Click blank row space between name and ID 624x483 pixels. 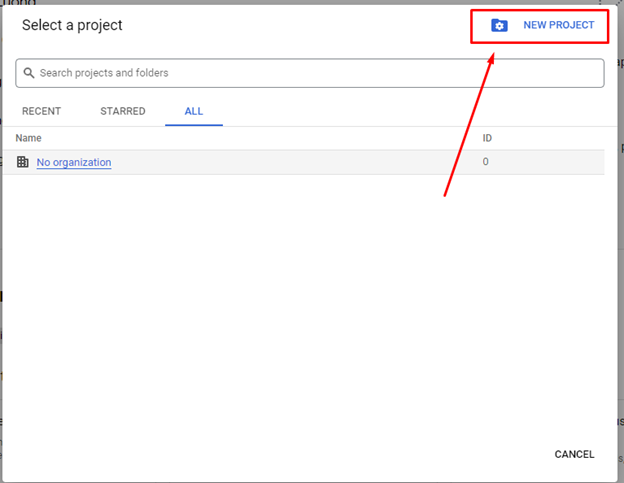click(x=300, y=162)
